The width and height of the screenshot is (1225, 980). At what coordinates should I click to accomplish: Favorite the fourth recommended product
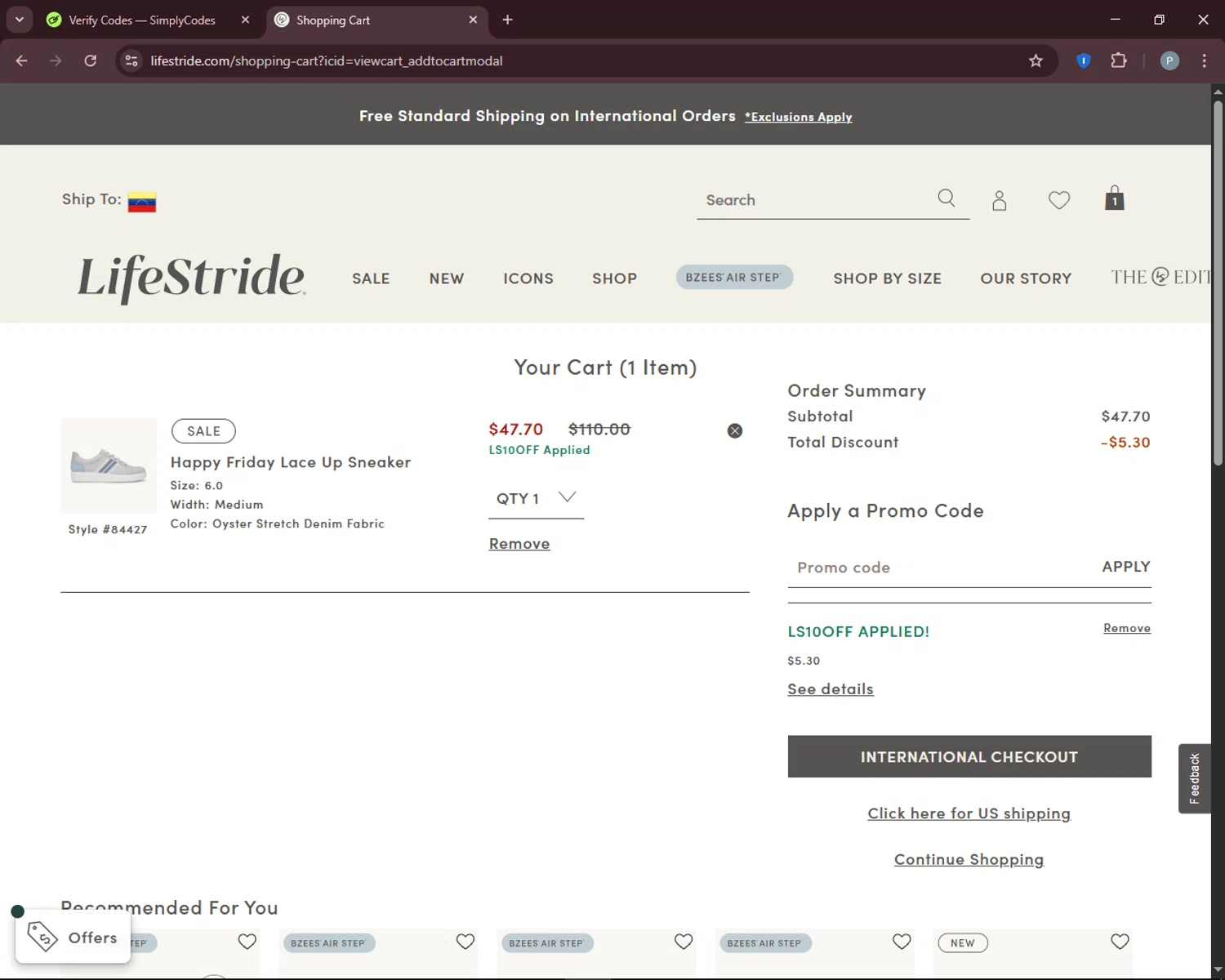[902, 942]
